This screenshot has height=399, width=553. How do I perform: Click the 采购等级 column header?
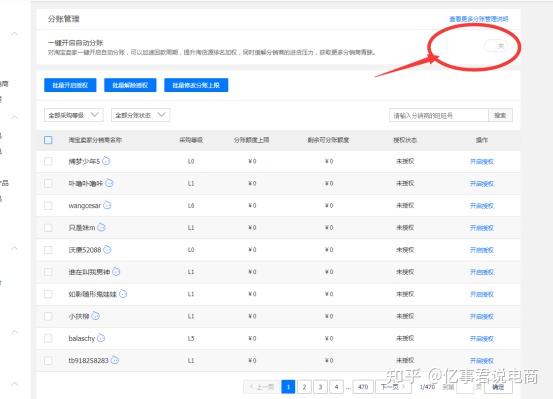coord(191,140)
